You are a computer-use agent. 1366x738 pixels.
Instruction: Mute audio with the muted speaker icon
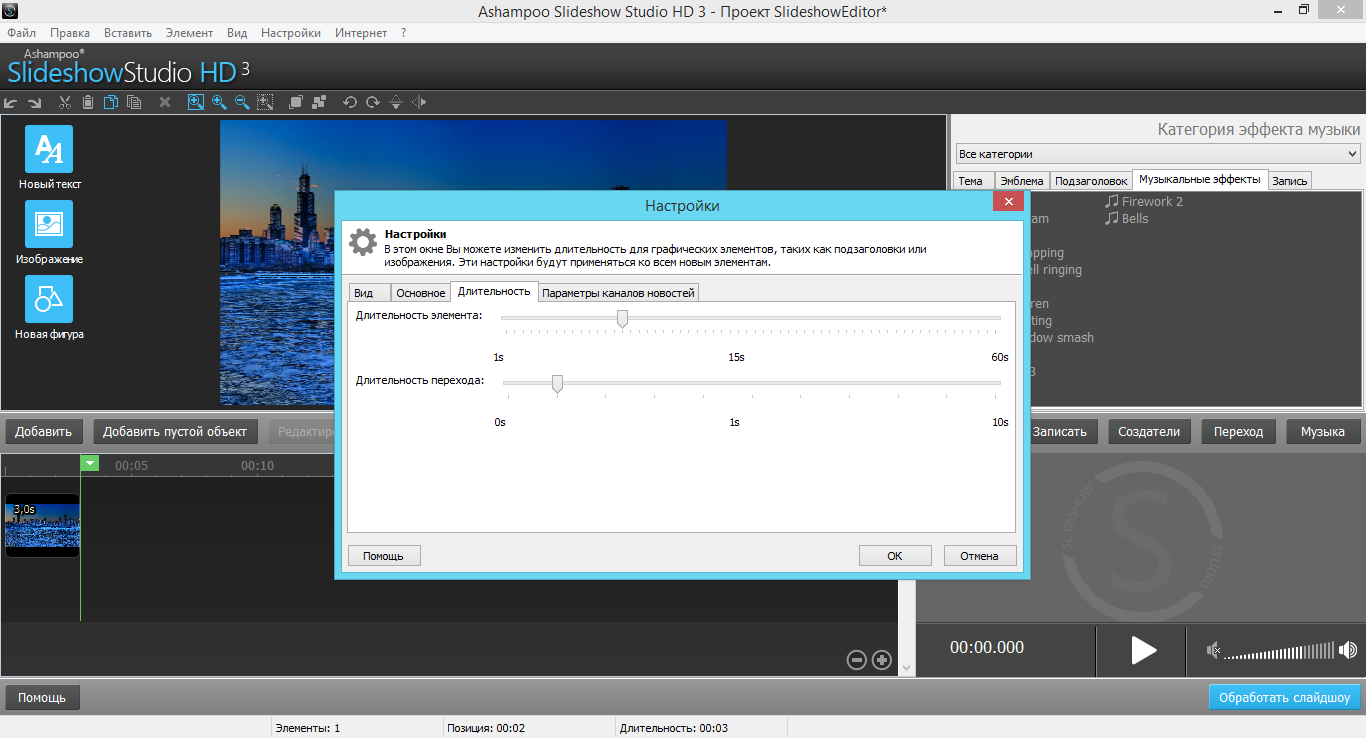1213,651
